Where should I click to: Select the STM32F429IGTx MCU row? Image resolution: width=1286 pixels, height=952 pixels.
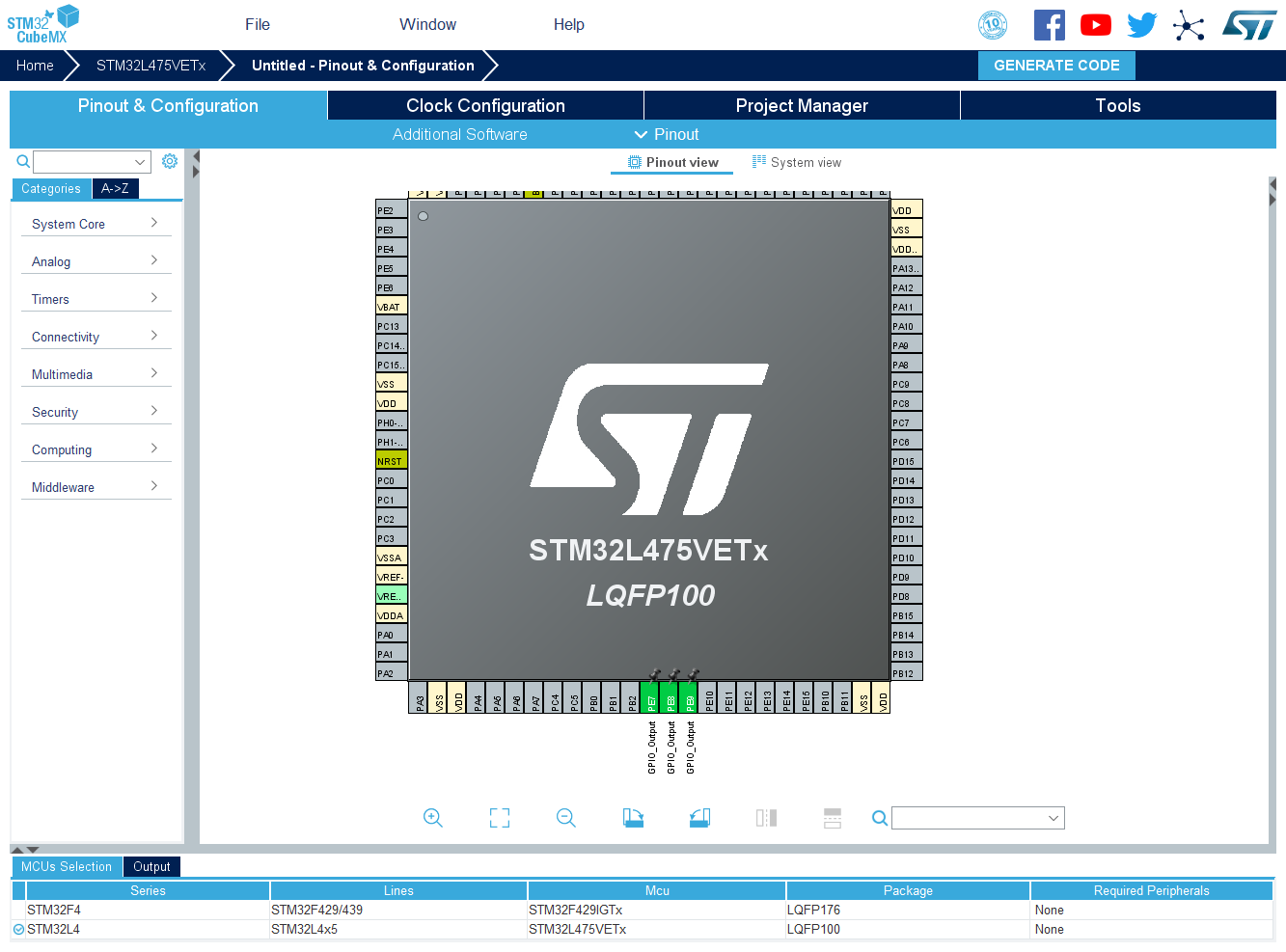tap(643, 910)
